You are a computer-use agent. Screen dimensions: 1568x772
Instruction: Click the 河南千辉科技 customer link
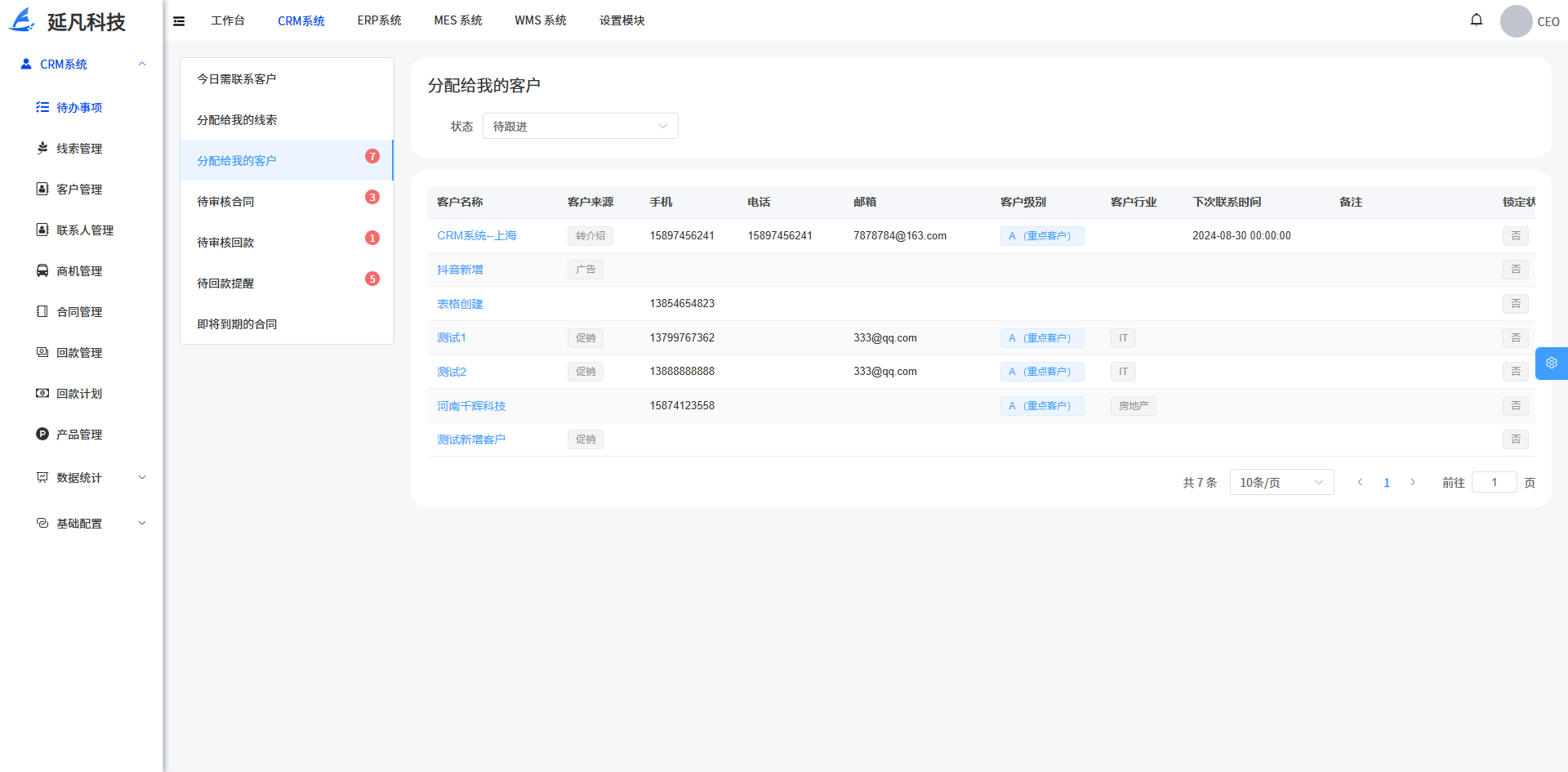(471, 405)
